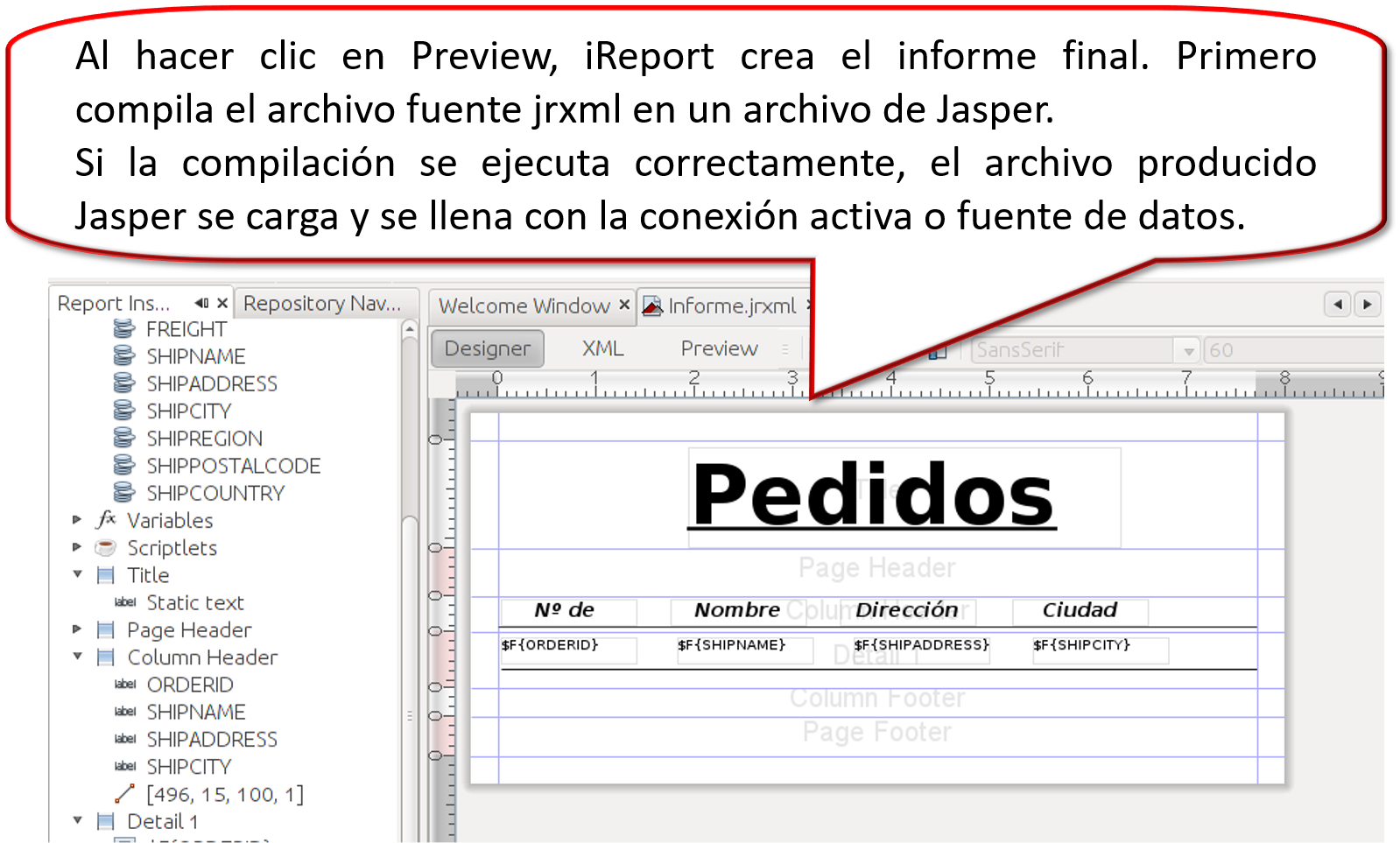Click the SHIPCITY field database icon
This screenshot has width=1400, height=843.
[124, 411]
